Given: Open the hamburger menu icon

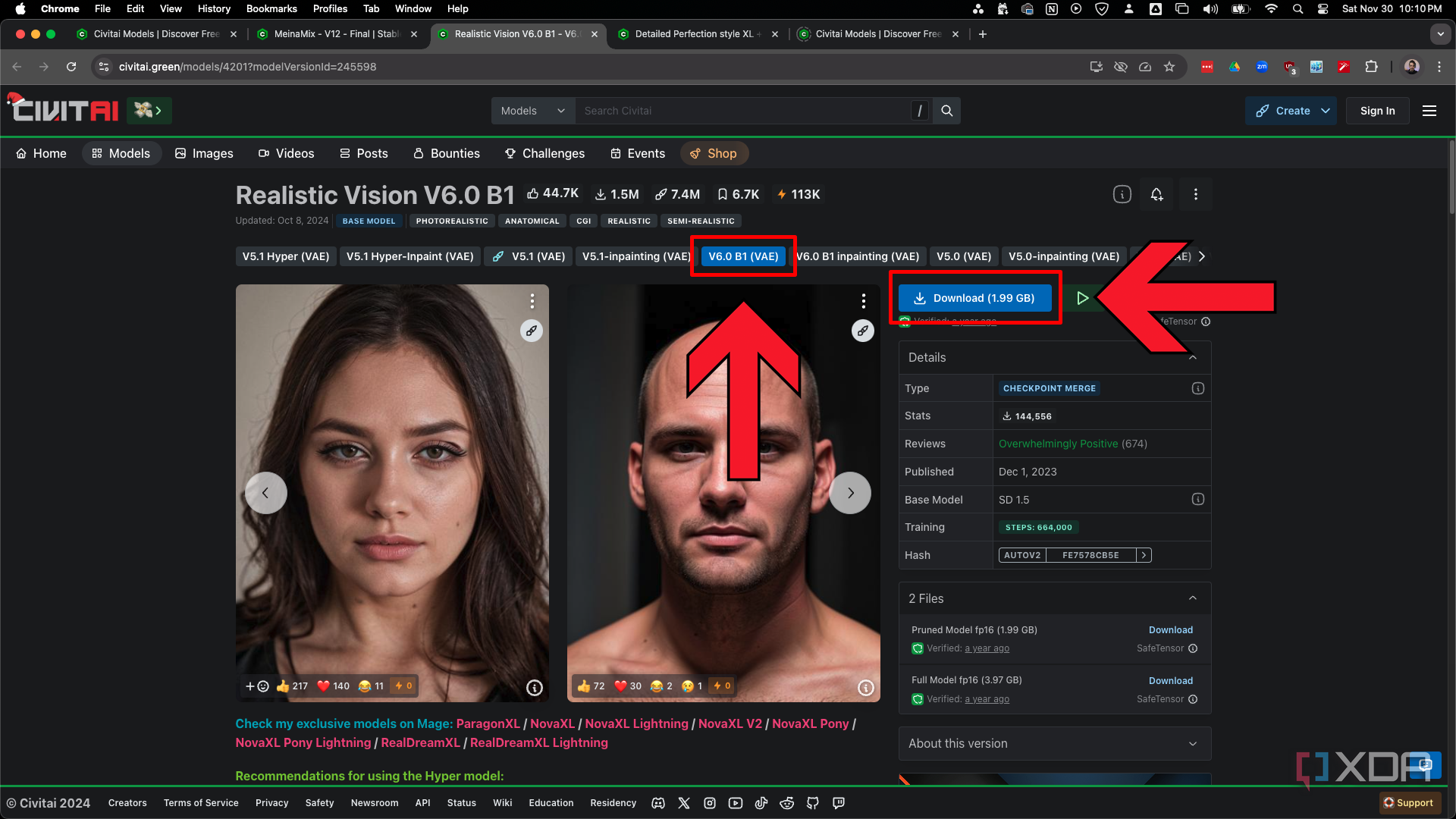Looking at the screenshot, I should 1429,111.
